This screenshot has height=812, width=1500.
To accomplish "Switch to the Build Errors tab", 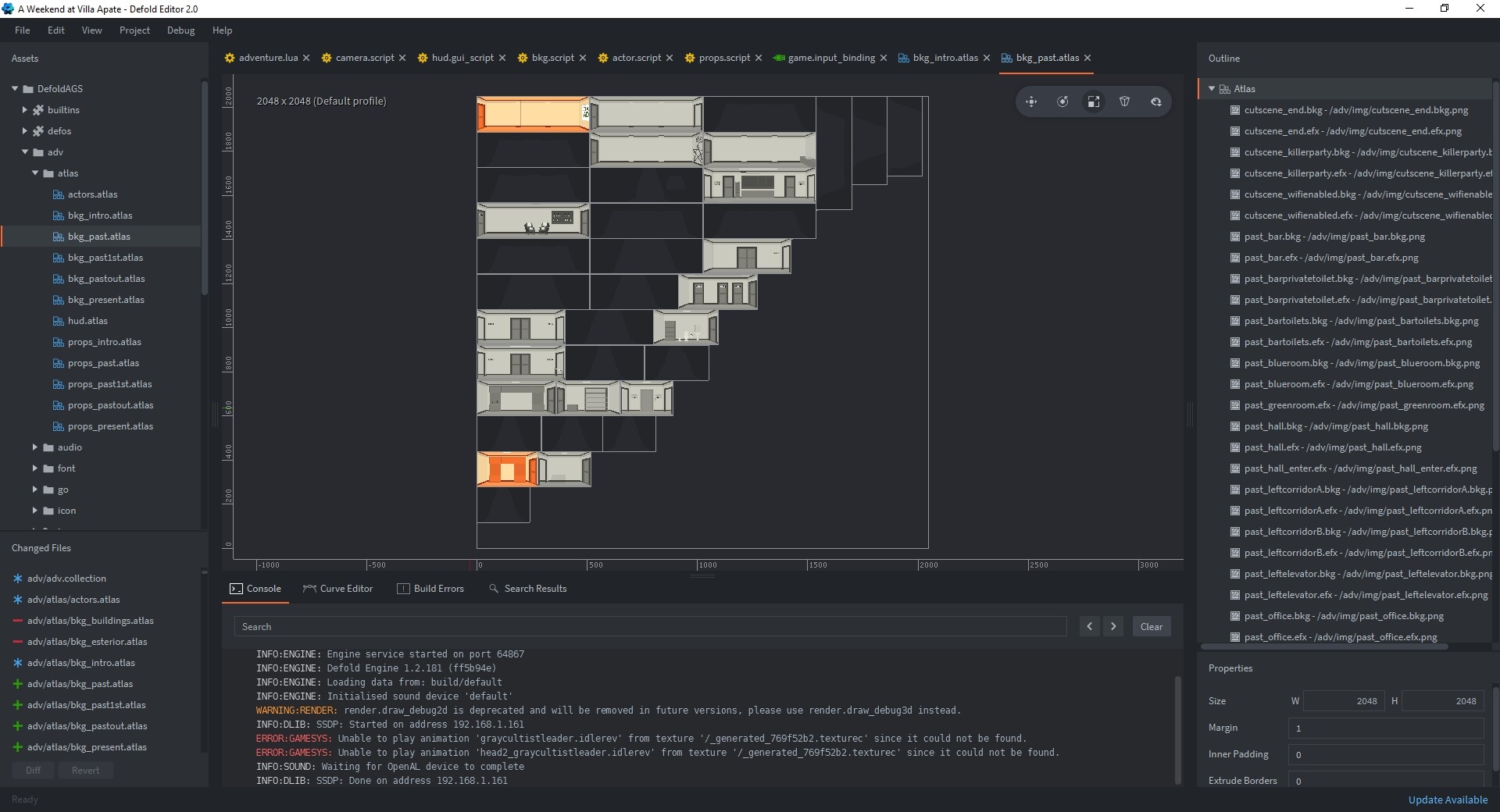I will point(430,589).
